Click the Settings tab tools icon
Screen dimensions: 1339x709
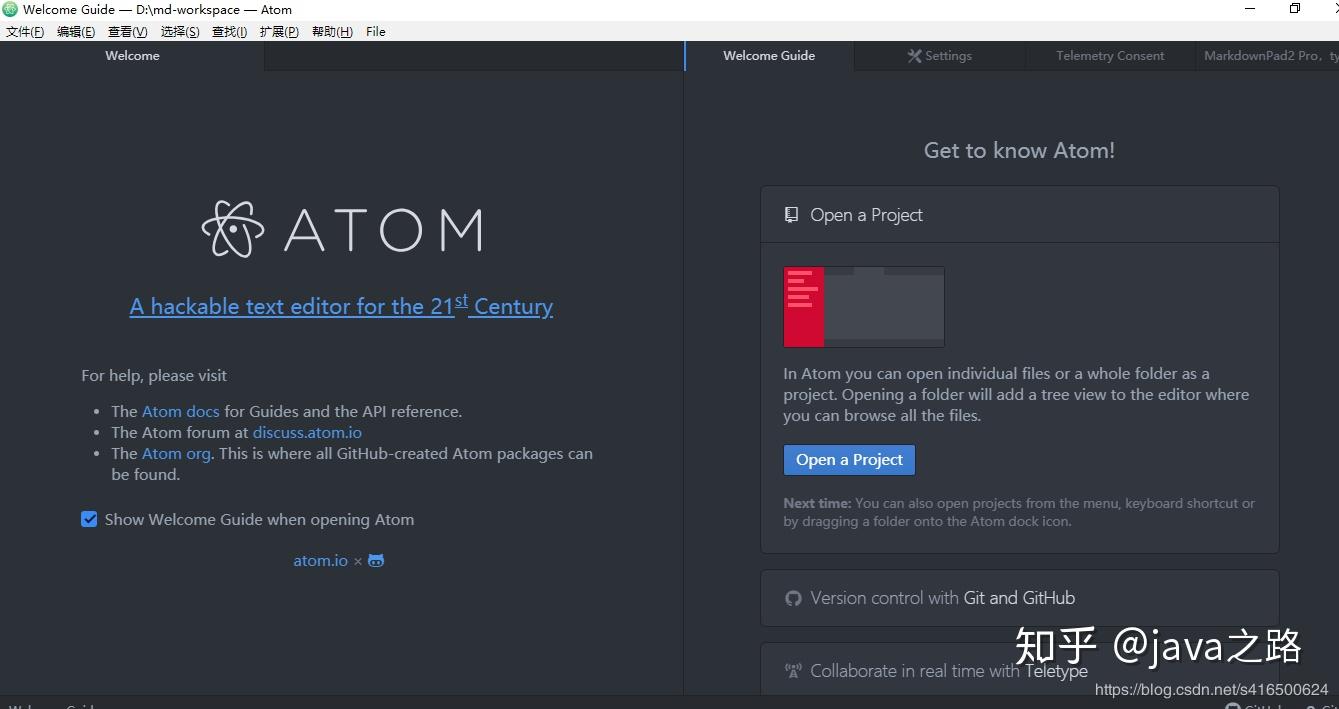tap(914, 56)
